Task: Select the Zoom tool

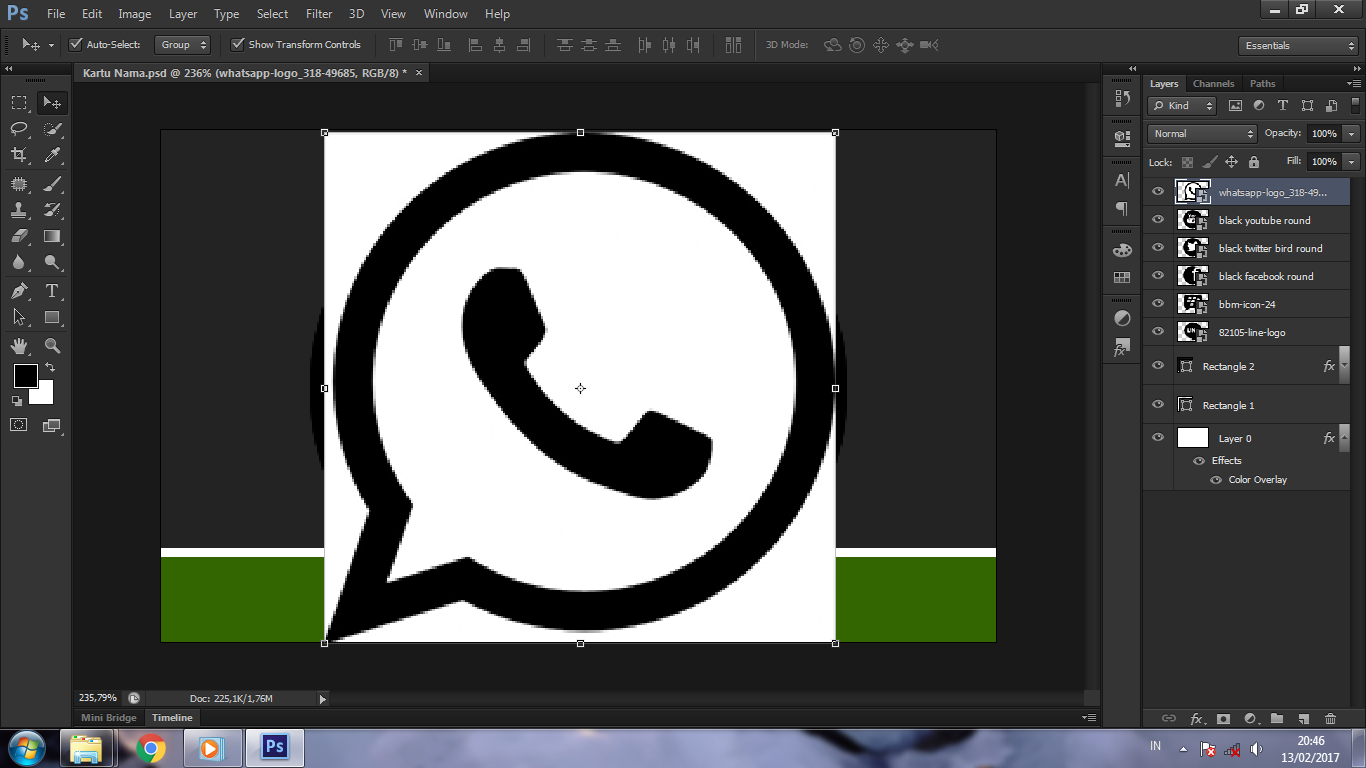Action: click(52, 346)
